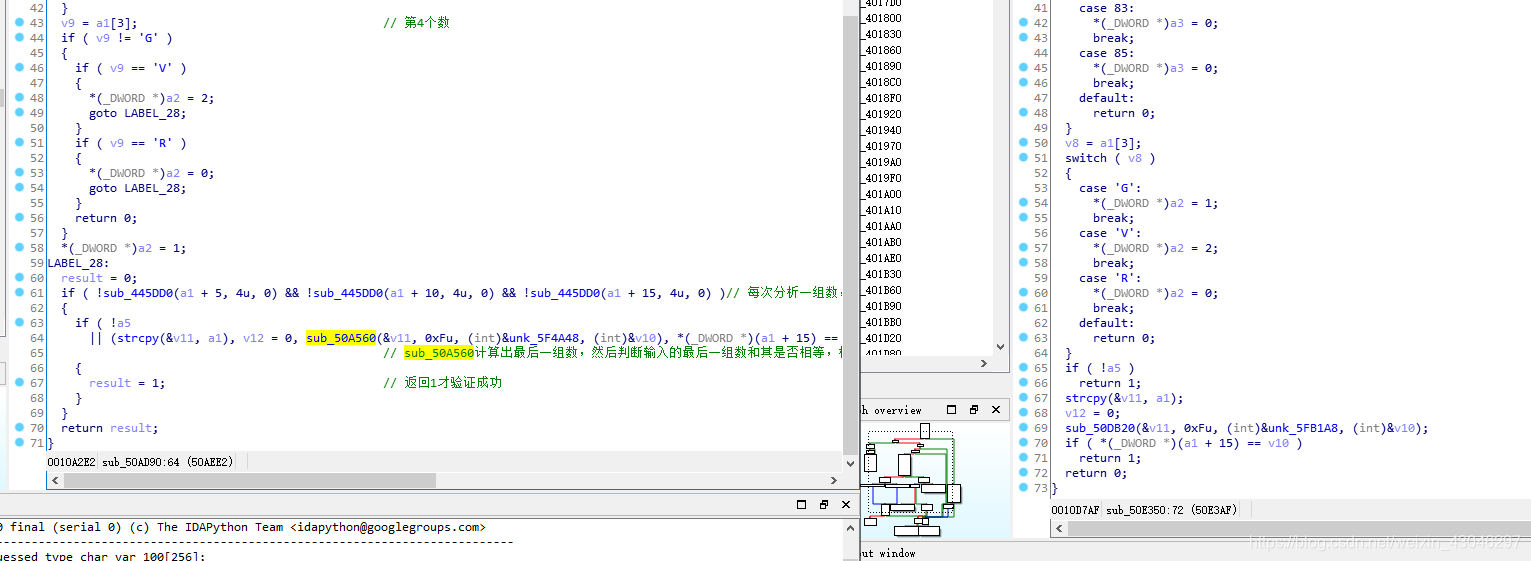
Task: Click highlighted sub_50A560 call on line 64
Action: 341,337
